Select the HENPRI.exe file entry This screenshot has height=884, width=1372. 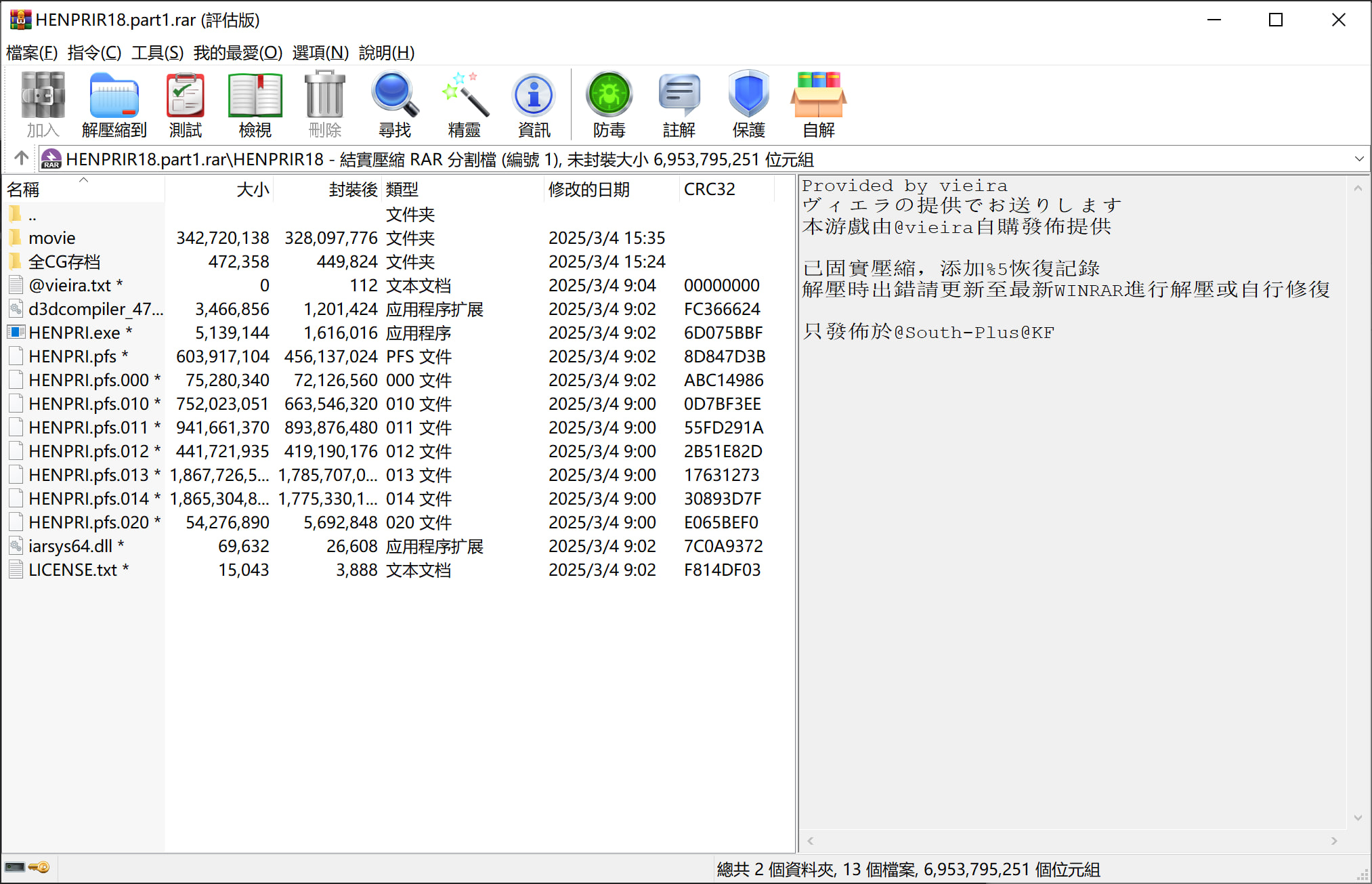74,333
